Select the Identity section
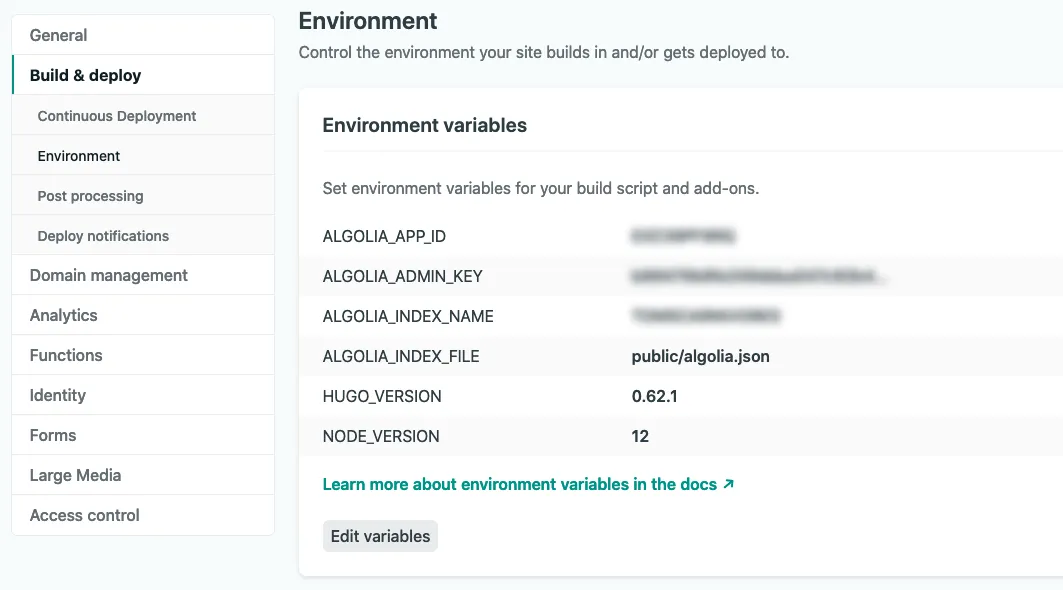1063x590 pixels. pos(57,394)
